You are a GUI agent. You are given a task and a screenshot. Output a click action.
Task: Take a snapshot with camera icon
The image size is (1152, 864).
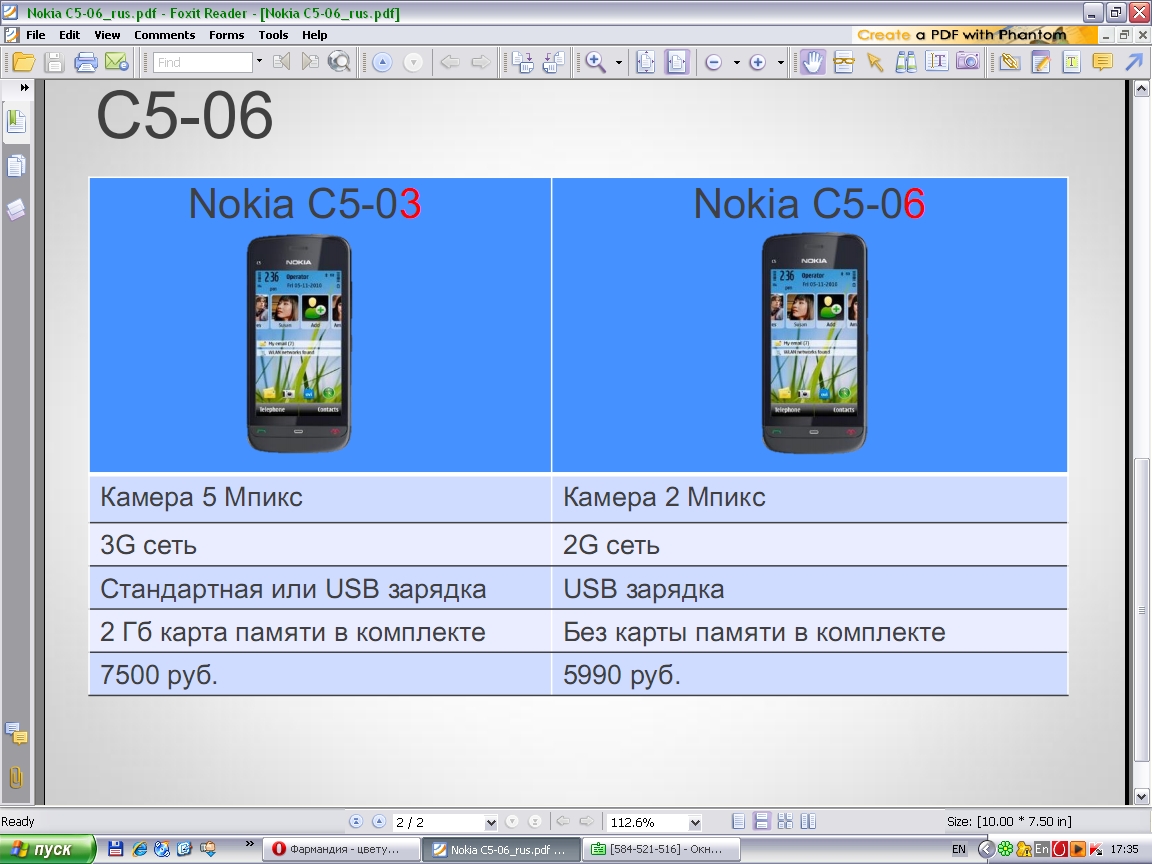click(968, 62)
